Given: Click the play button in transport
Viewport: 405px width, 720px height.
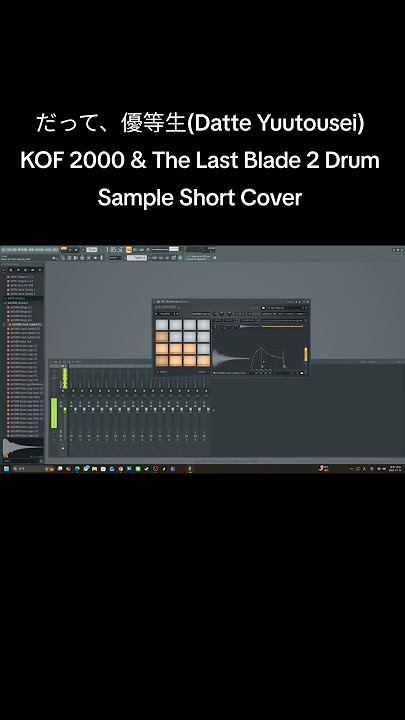Looking at the screenshot, I should click(70, 249).
